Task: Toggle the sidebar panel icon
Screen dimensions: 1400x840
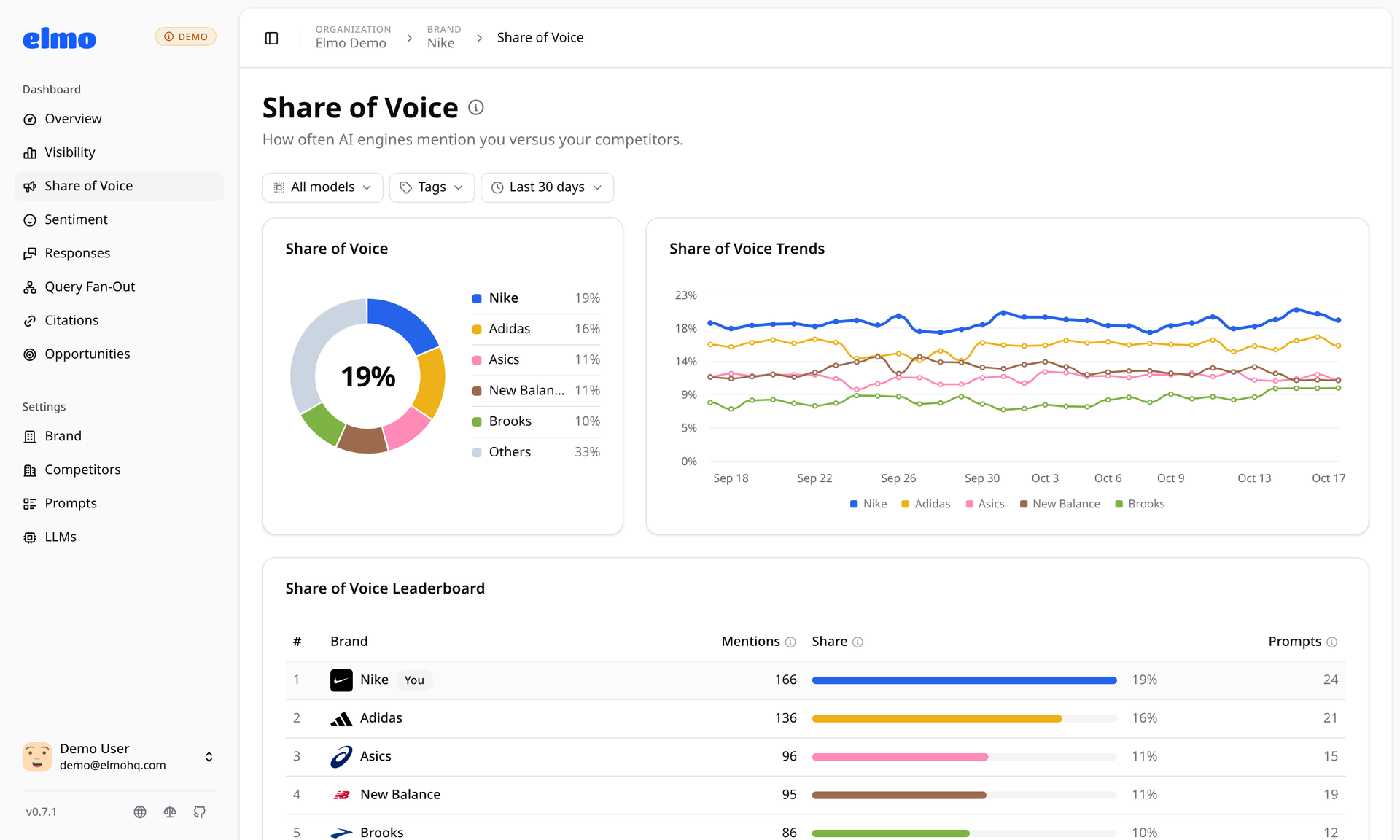Action: coord(271,38)
